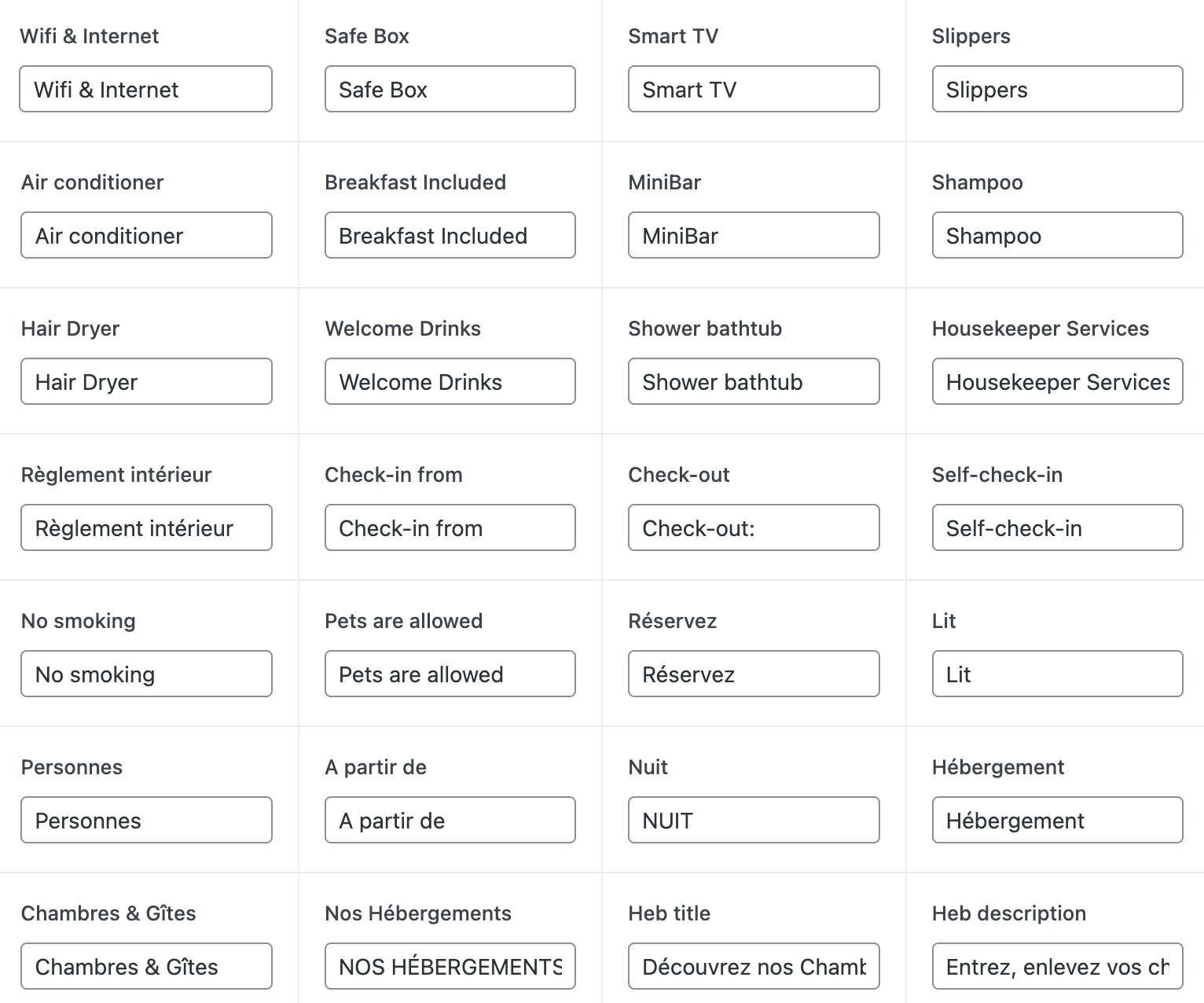Select the Réservez text input

(753, 674)
